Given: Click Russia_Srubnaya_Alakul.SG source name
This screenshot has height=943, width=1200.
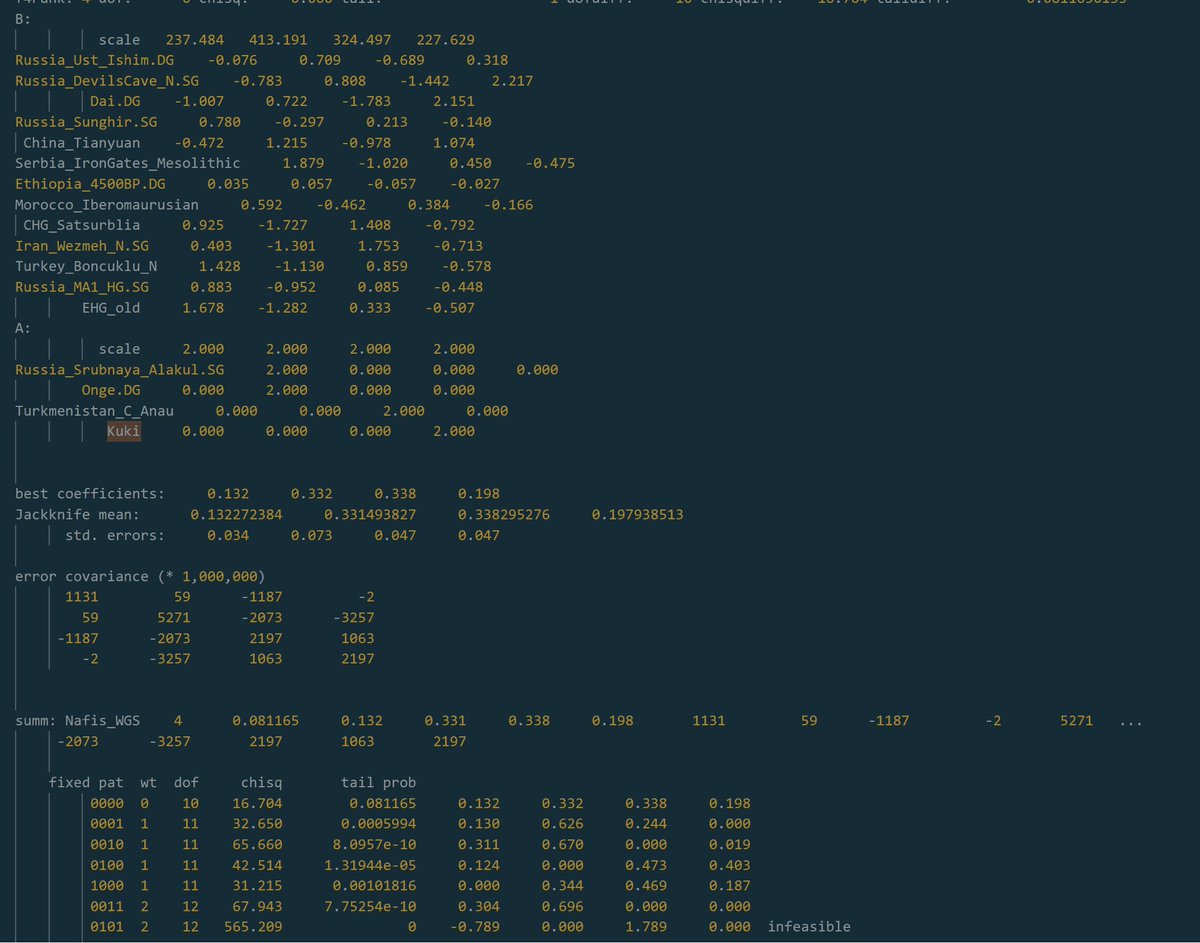Looking at the screenshot, I should tap(119, 370).
